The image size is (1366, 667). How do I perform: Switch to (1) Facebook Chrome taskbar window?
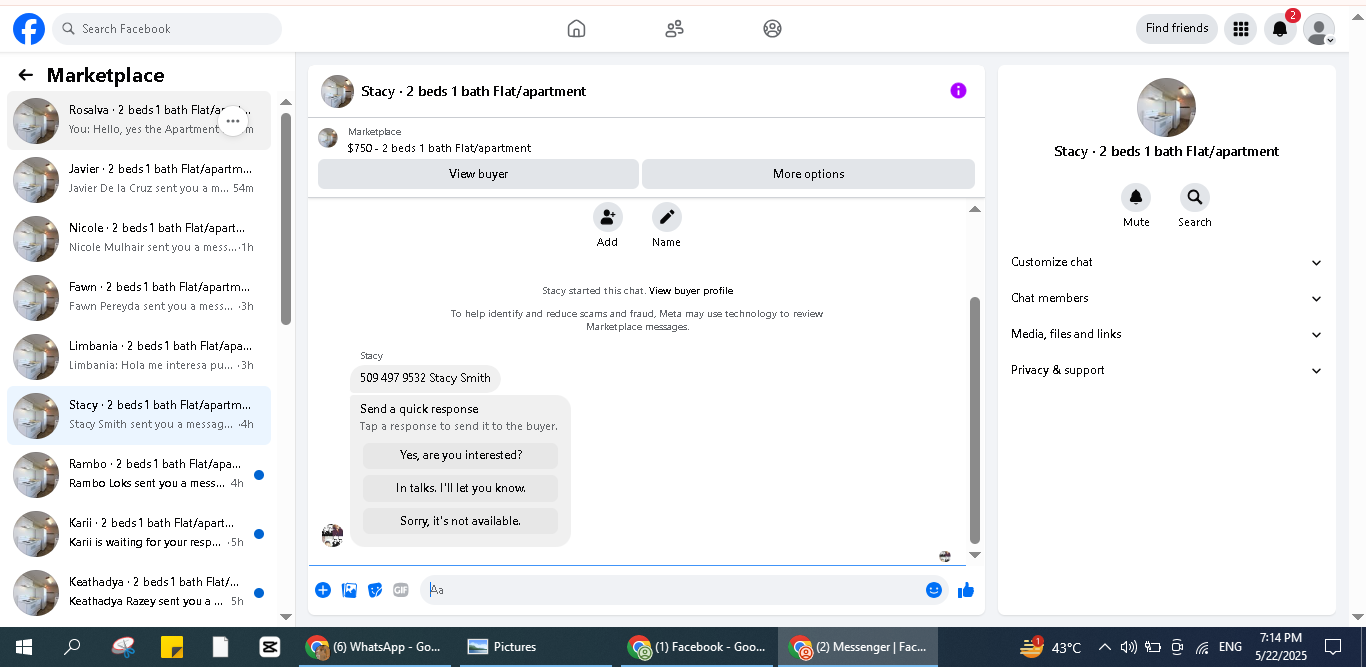pyautogui.click(x=697, y=647)
